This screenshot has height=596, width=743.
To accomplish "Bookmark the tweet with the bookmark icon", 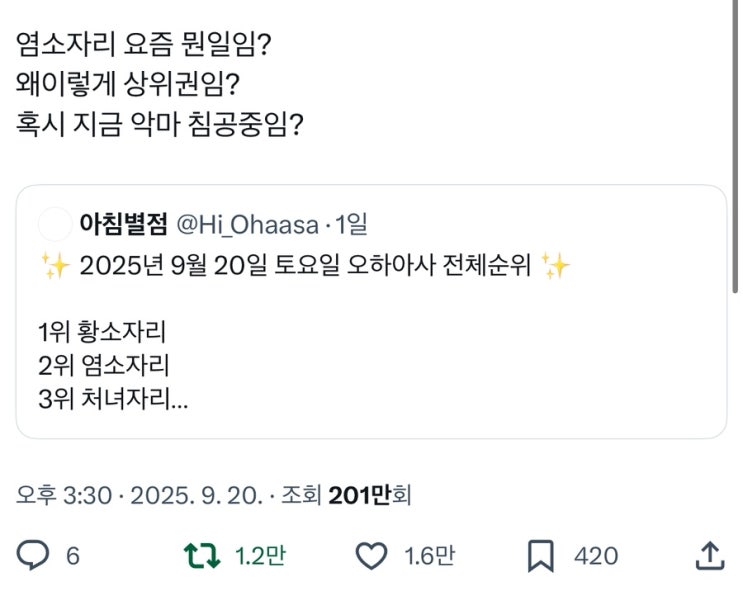I will coord(541,555).
